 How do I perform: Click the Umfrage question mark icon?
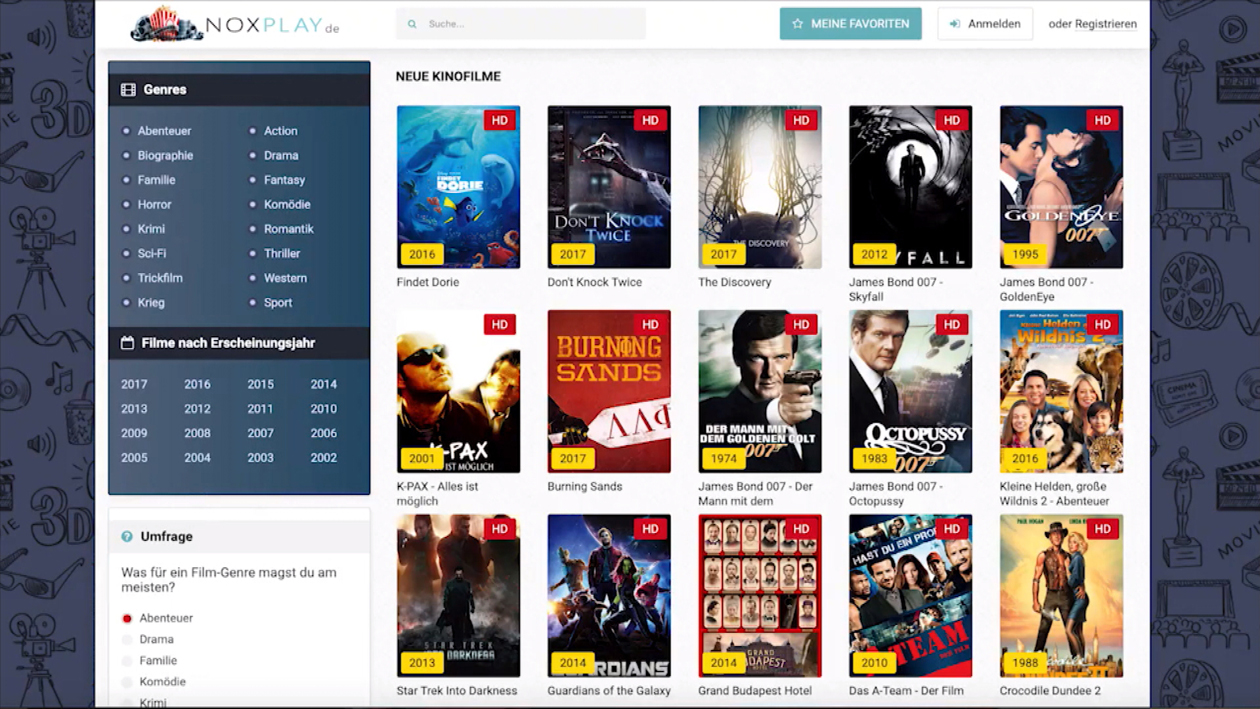pos(127,537)
